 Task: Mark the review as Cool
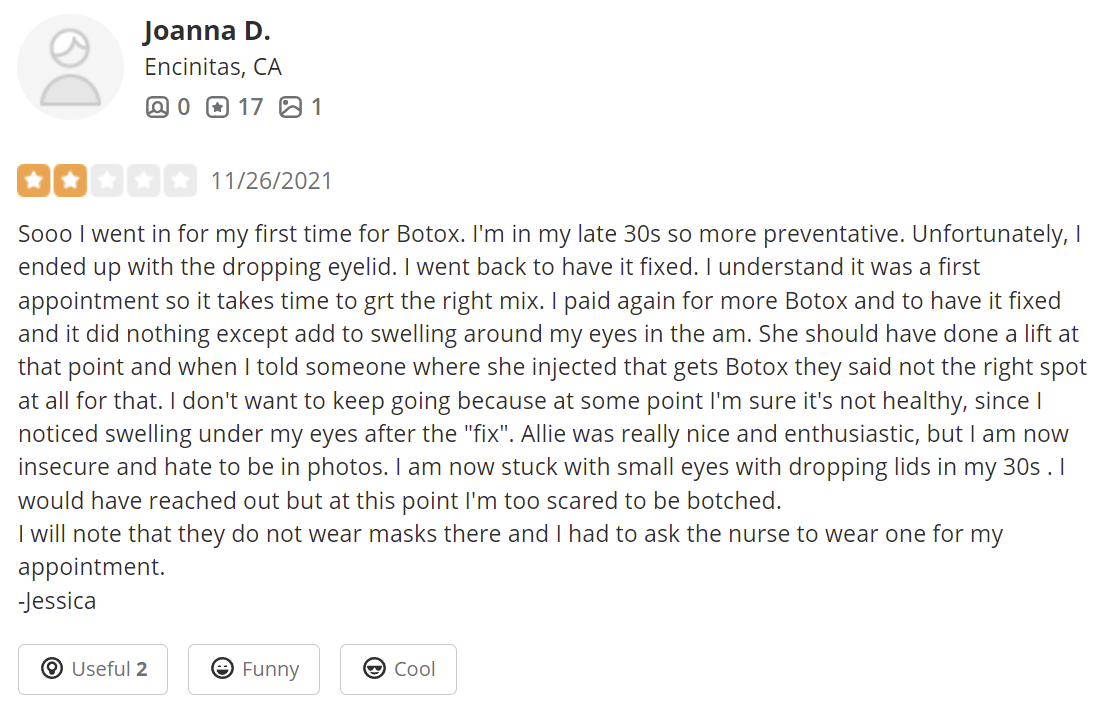(x=398, y=669)
